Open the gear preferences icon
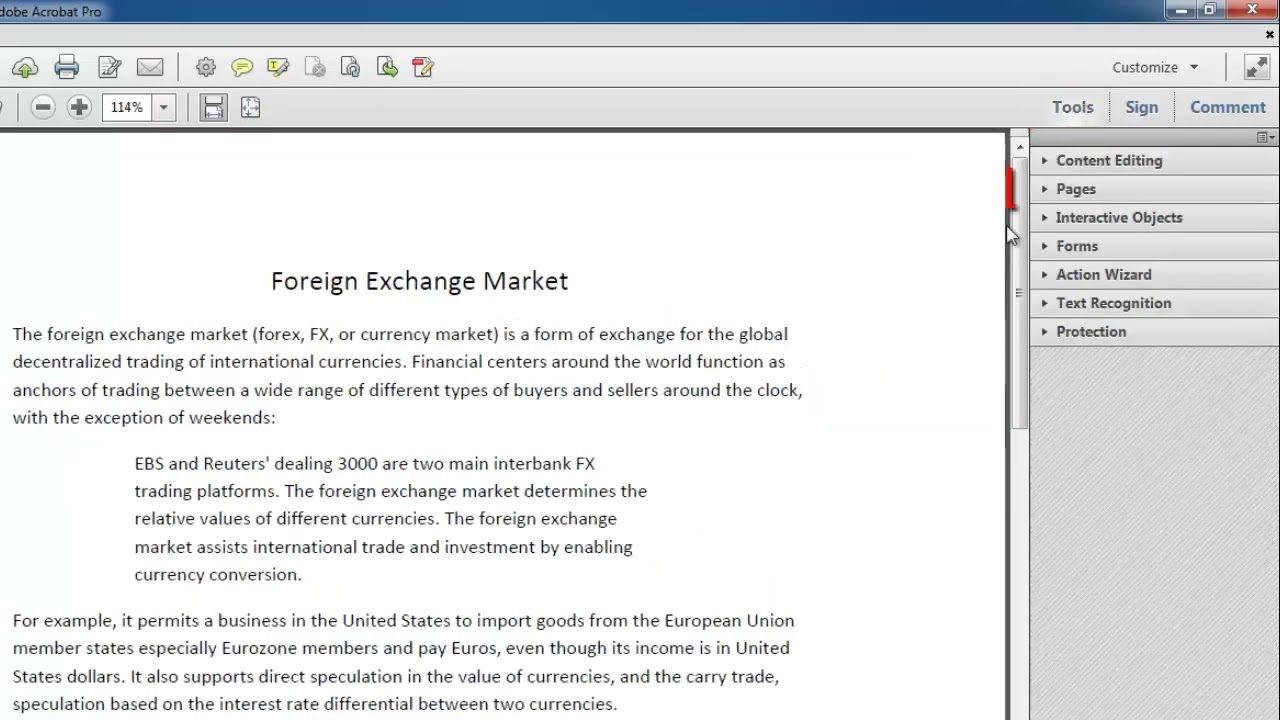1280x720 pixels. (x=206, y=67)
